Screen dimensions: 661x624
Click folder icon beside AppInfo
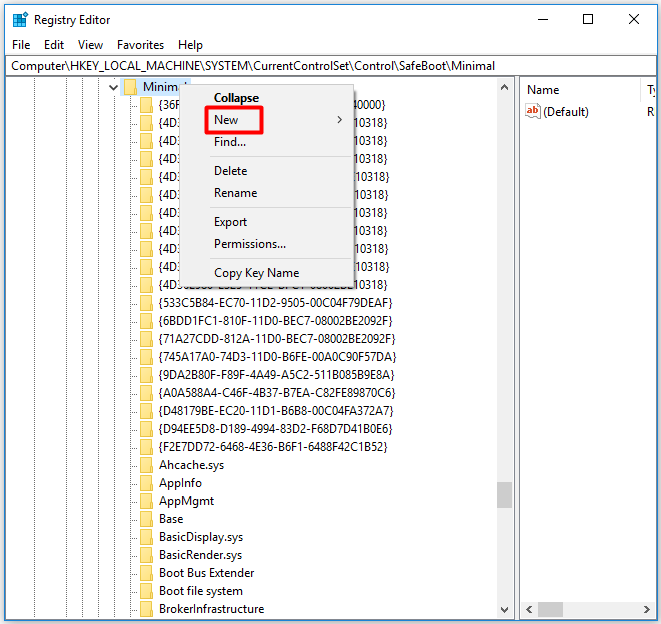pos(146,483)
